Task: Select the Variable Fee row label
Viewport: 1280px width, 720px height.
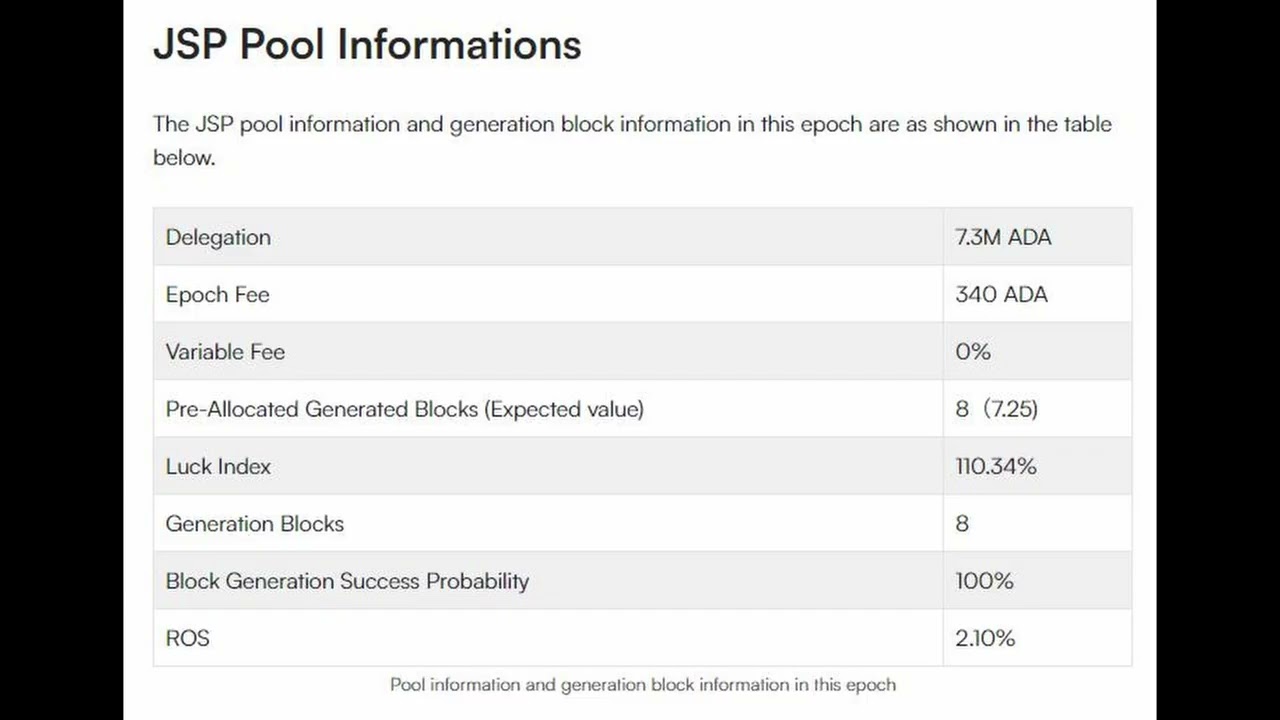Action: click(225, 352)
